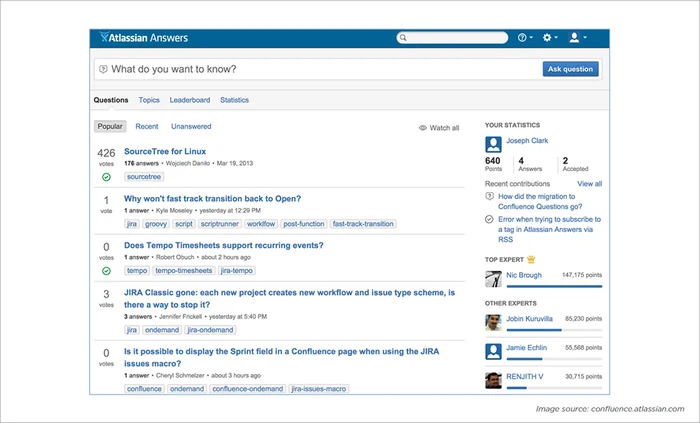Viewport: 700px width, 423px height.
Task: Click the sourcetree tag
Action: pyautogui.click(x=144, y=177)
